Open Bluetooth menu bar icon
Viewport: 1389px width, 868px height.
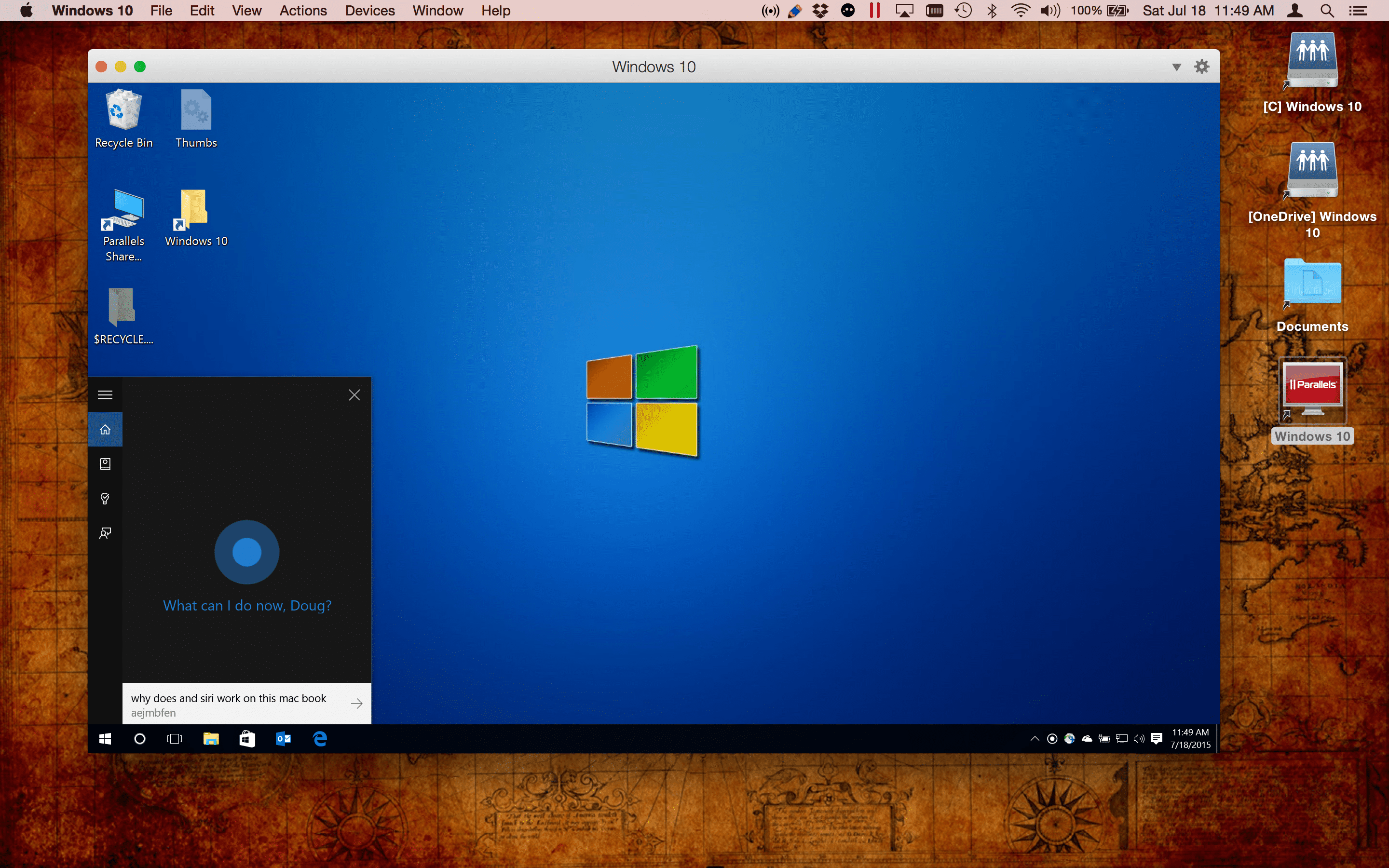992,10
